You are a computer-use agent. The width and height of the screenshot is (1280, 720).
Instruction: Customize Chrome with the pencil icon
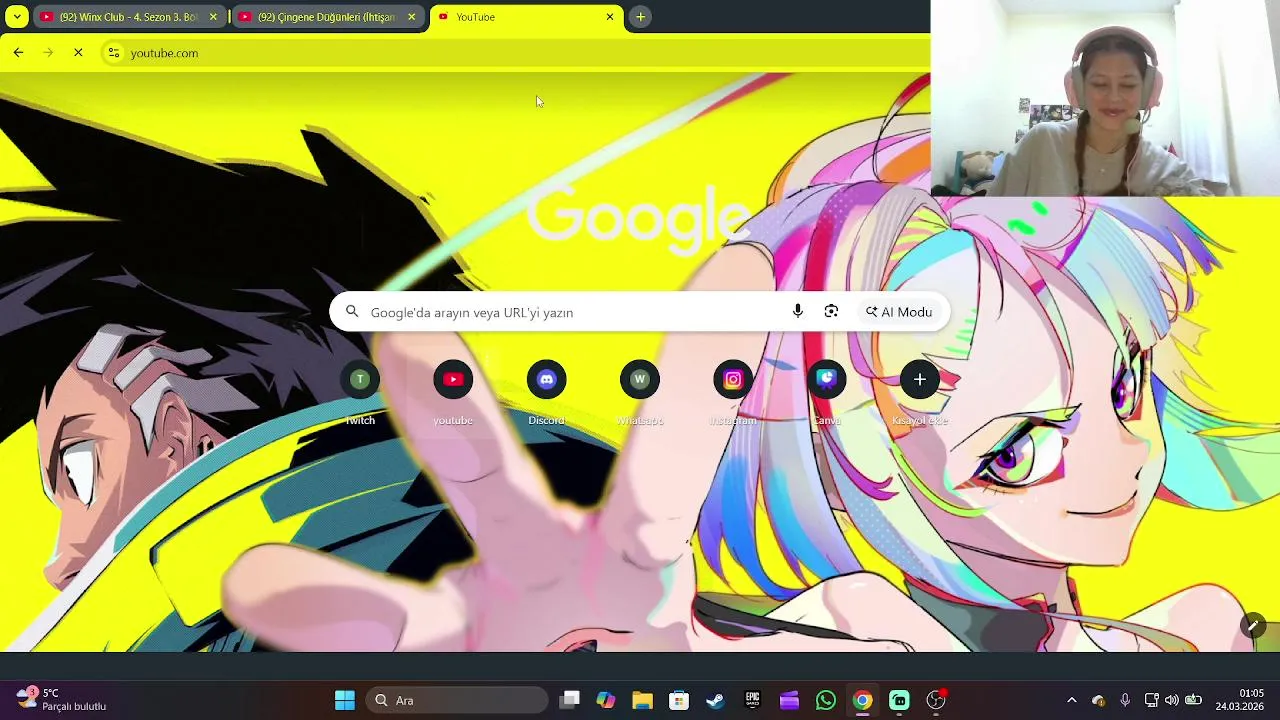coord(1252,626)
